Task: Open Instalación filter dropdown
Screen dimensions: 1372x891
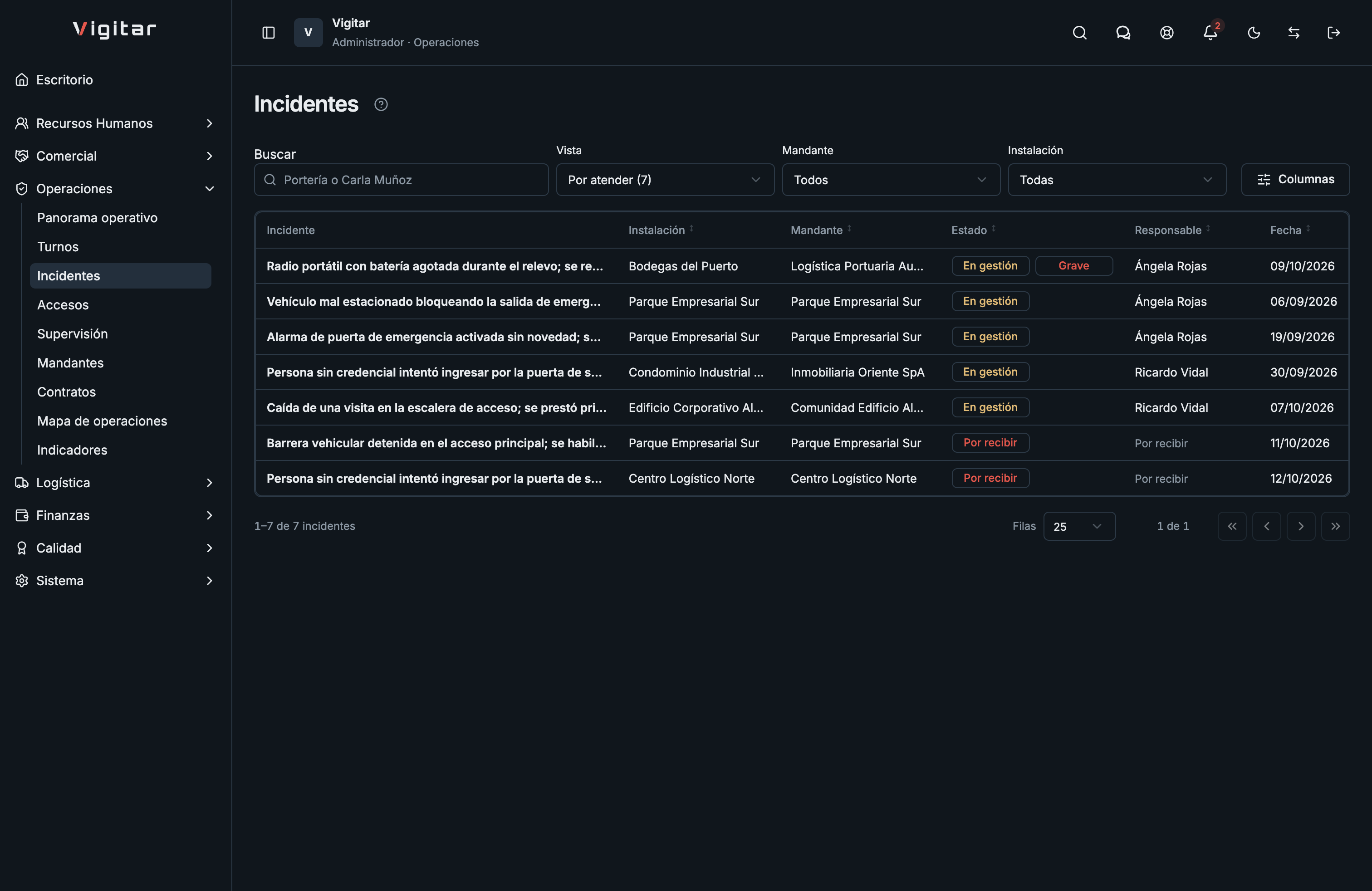Action: pos(1117,180)
